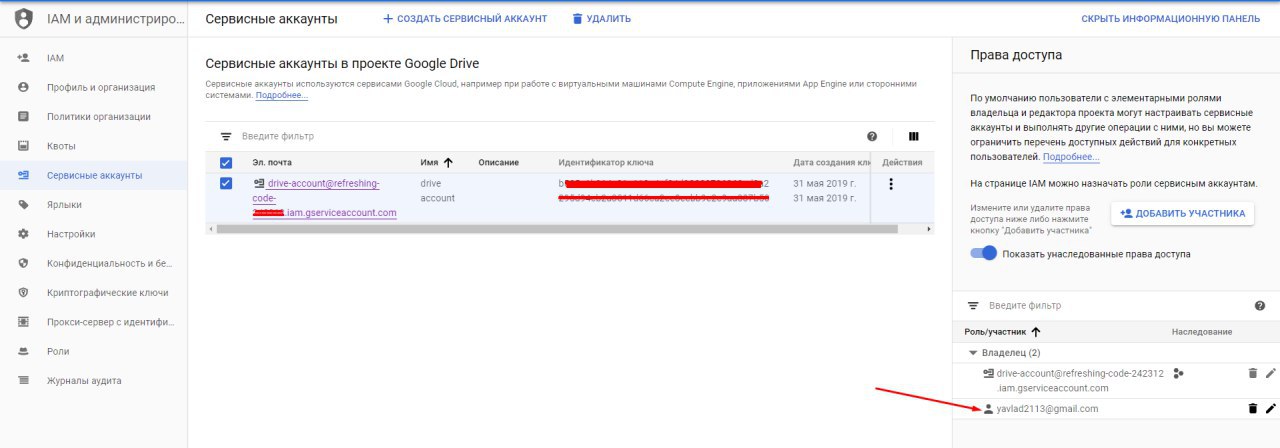Click Скрыть информационную панель
This screenshot has height=448, width=1280.
point(1170,19)
